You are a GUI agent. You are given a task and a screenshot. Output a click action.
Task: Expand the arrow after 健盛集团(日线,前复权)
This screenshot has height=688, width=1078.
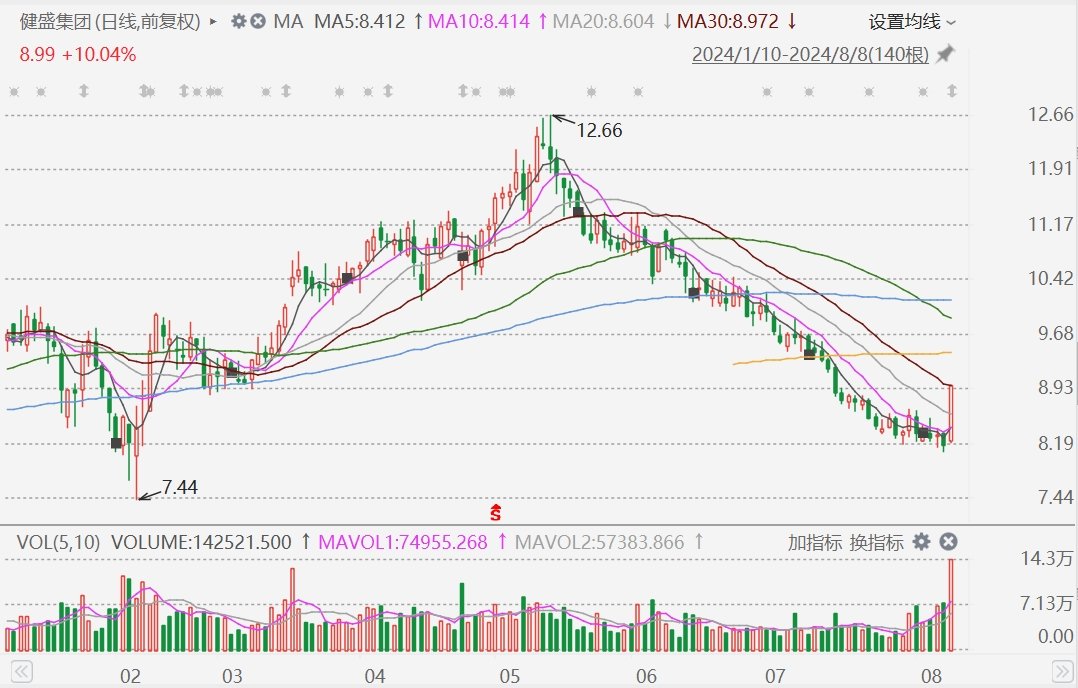pos(213,22)
